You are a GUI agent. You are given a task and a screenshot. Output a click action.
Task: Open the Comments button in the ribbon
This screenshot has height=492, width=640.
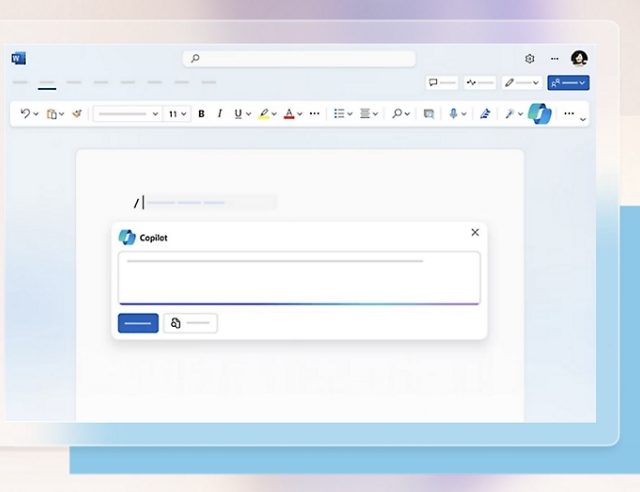coord(442,83)
